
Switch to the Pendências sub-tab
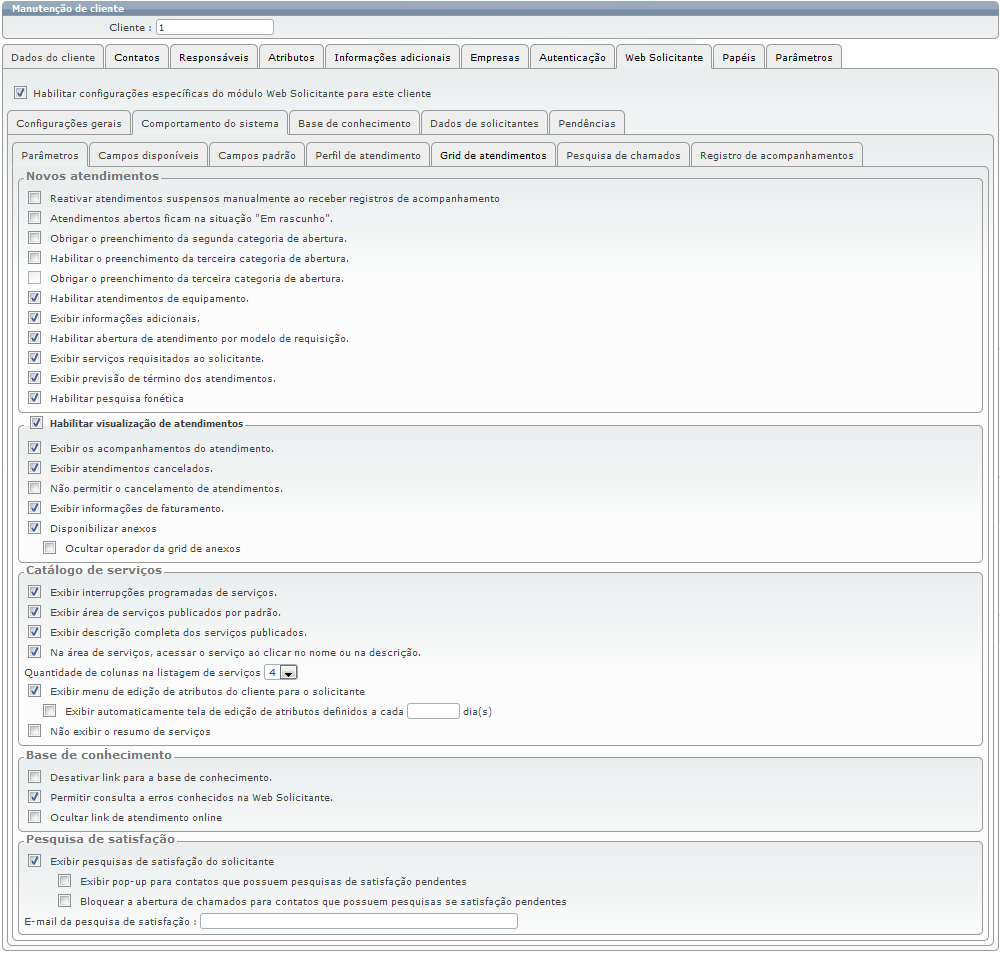coord(587,123)
